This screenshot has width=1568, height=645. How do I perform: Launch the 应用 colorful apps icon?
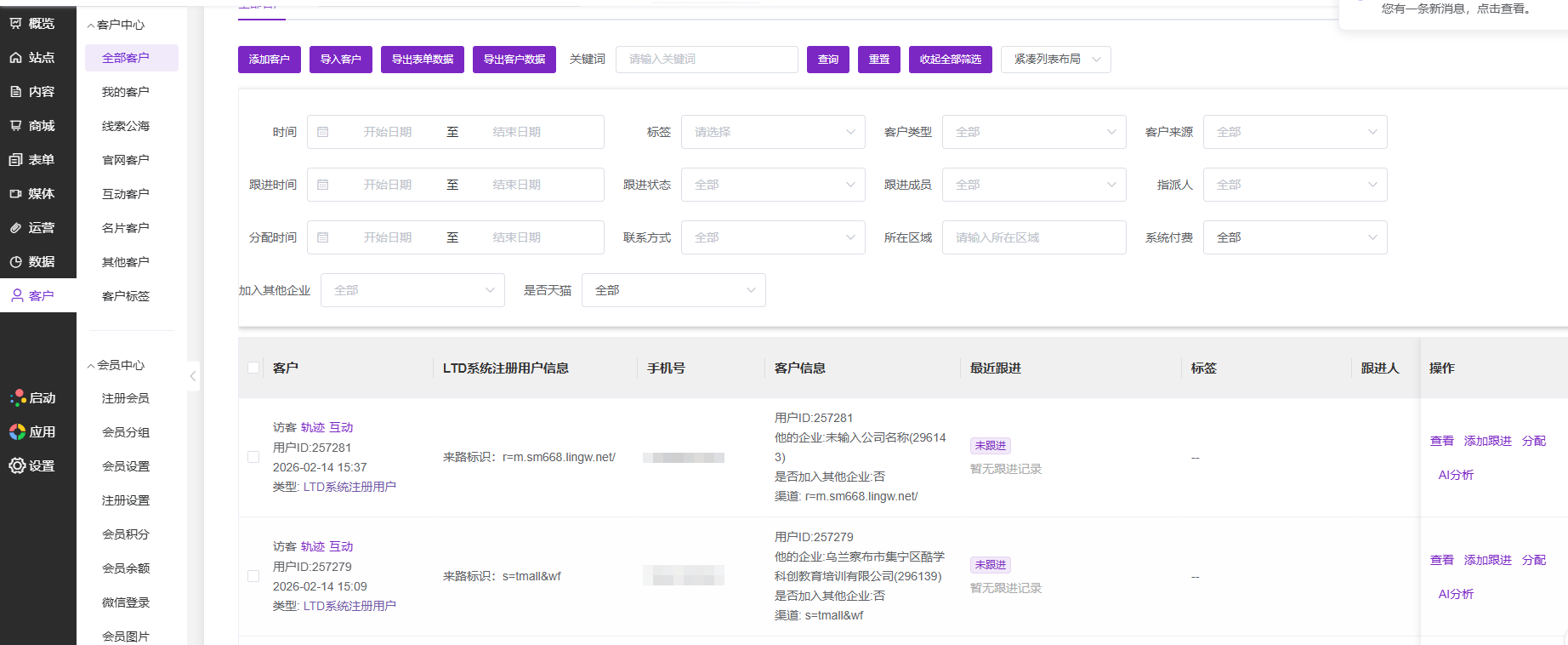(x=17, y=431)
